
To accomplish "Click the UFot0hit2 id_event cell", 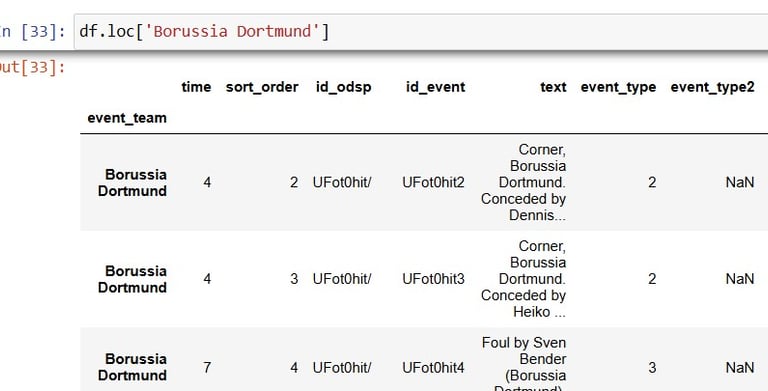I will (433, 183).
